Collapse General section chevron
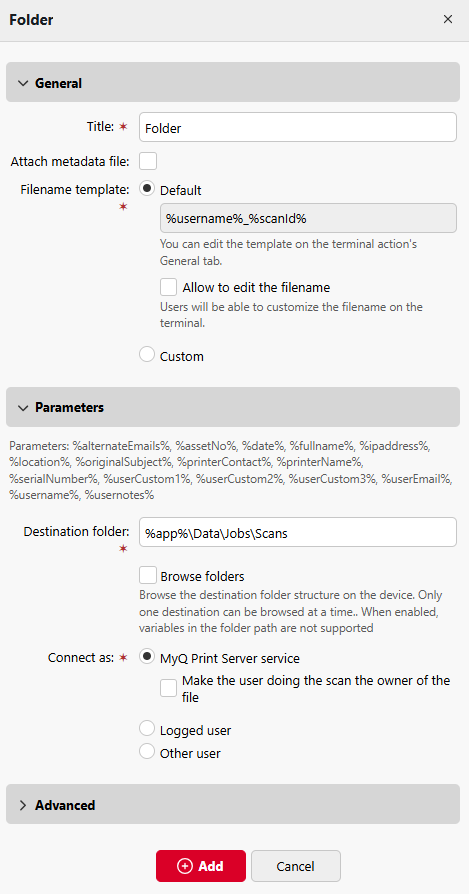 click(23, 83)
